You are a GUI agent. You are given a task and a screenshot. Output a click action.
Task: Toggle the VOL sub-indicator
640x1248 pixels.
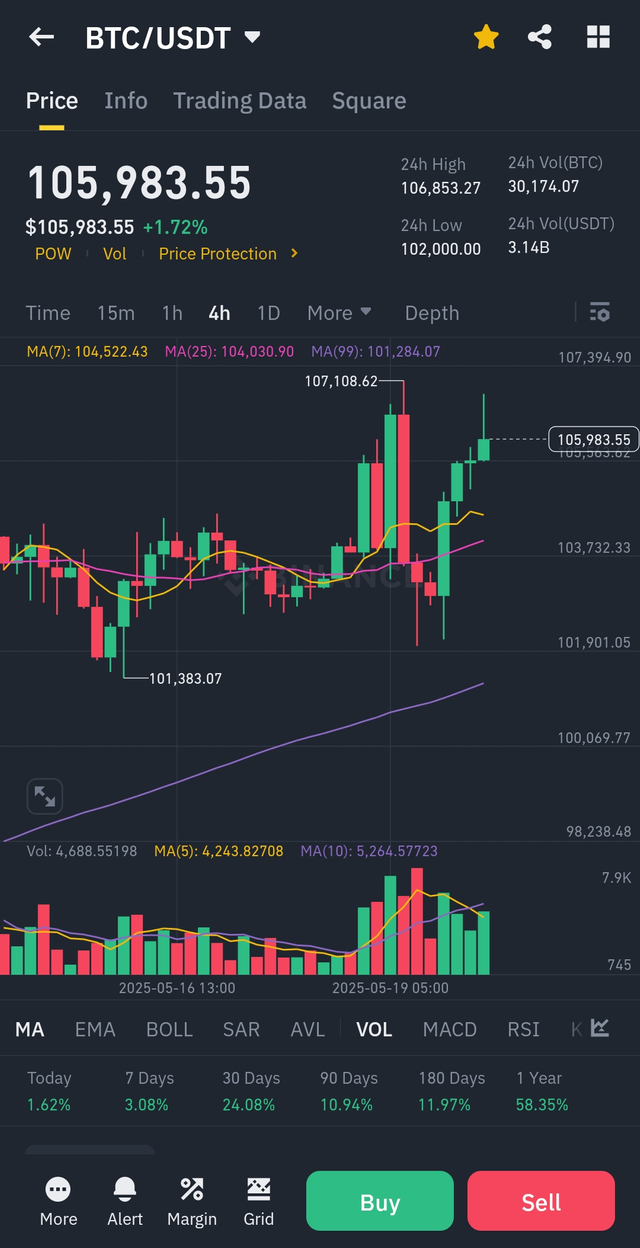click(x=374, y=1029)
